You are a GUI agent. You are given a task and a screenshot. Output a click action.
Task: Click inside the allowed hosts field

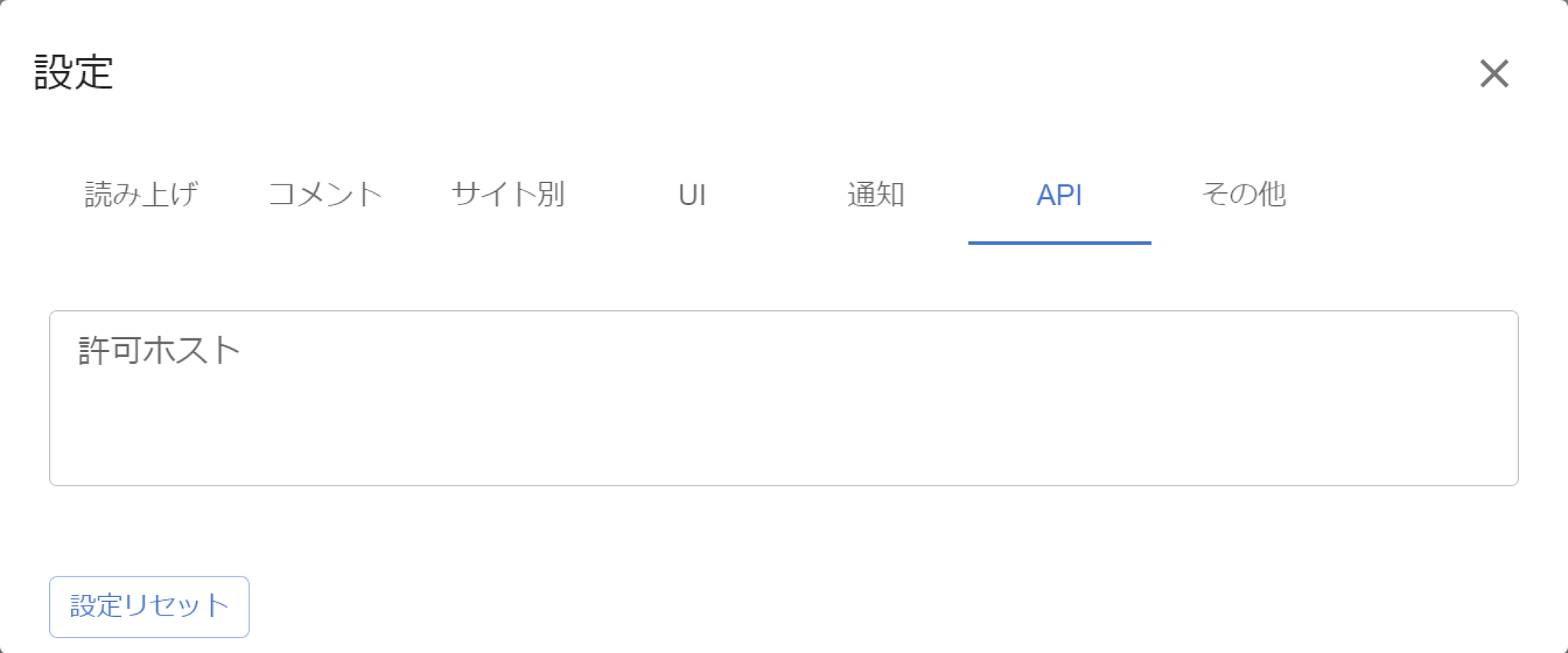point(783,413)
